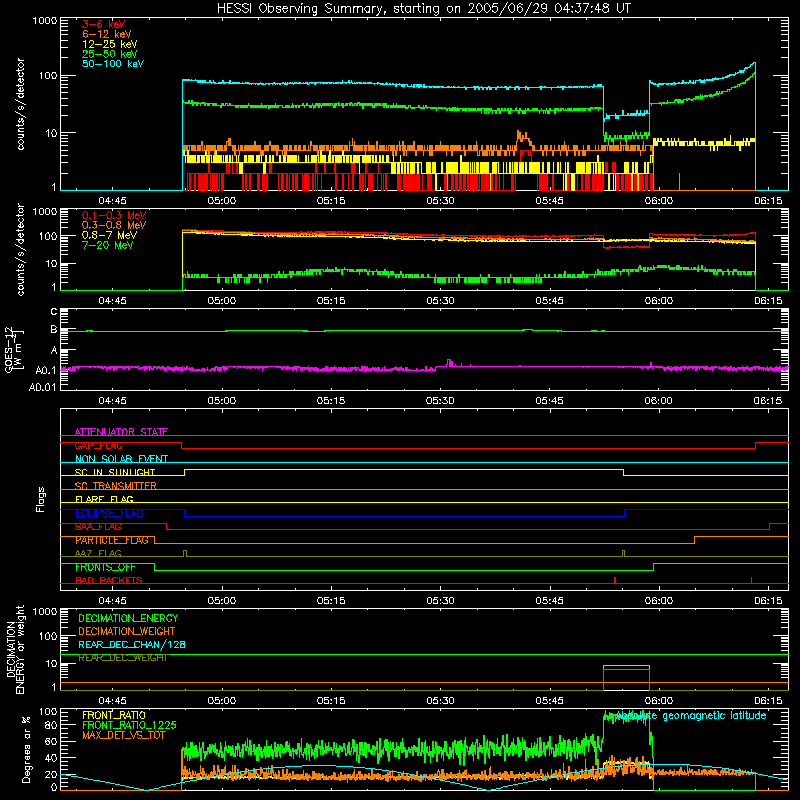Select the orange 6-12 keV legend label
The image size is (800, 800).
point(107,34)
